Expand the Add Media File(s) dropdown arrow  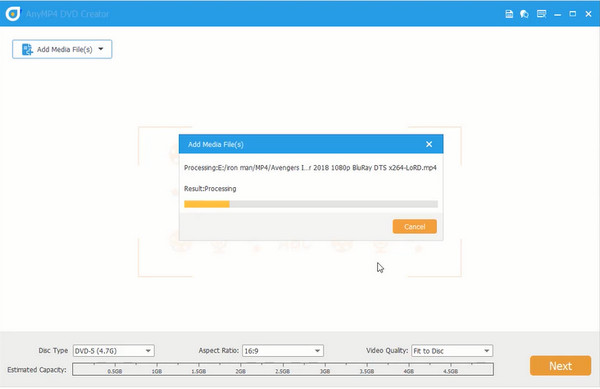coord(101,49)
